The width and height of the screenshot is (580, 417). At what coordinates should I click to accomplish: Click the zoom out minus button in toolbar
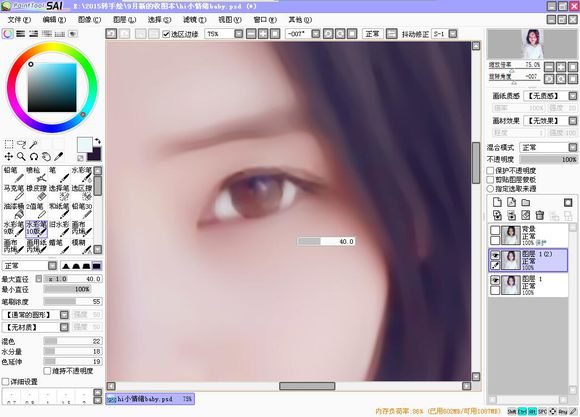pos(251,34)
